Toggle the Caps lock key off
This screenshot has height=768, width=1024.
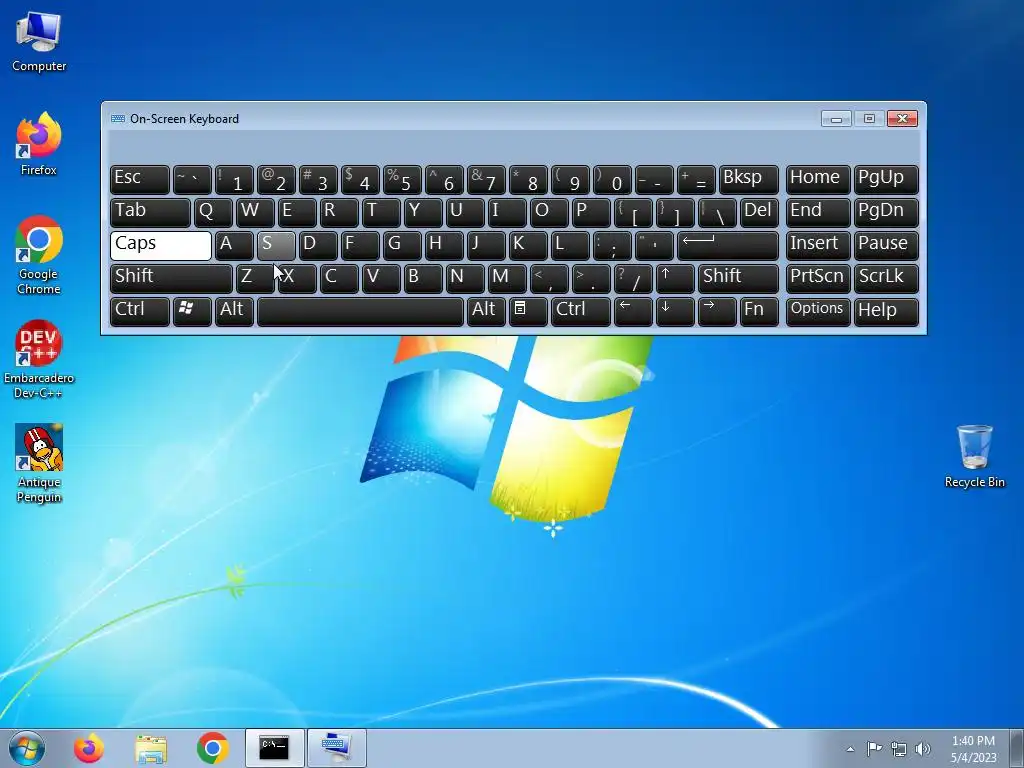(x=161, y=246)
